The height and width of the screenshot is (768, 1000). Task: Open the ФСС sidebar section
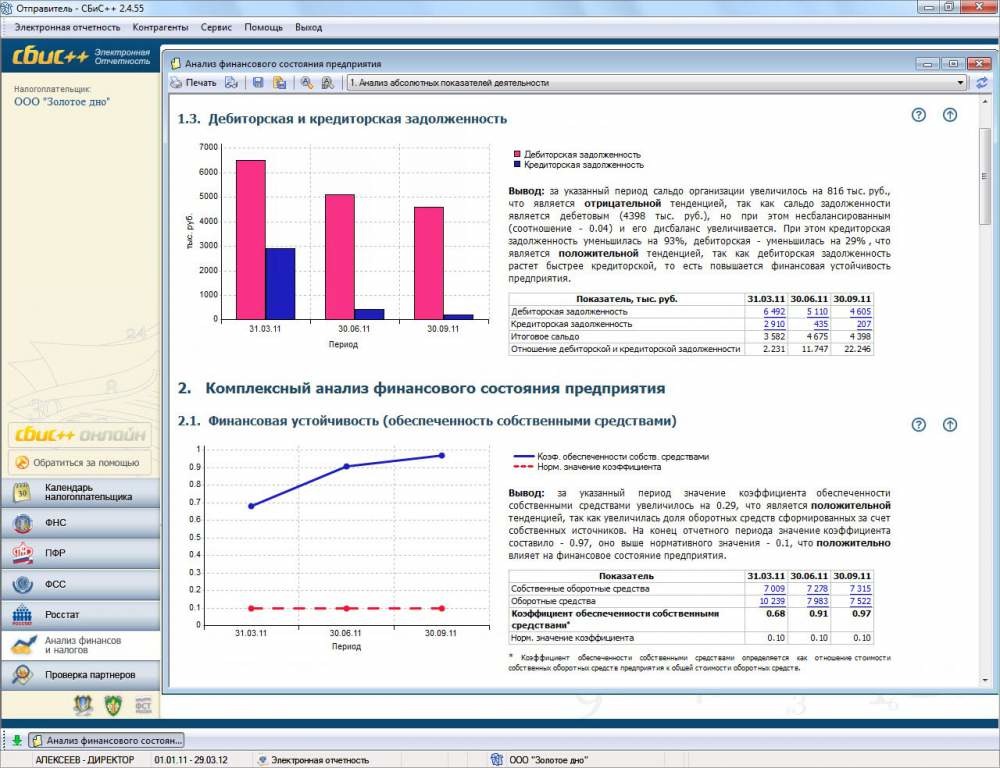click(x=80, y=584)
